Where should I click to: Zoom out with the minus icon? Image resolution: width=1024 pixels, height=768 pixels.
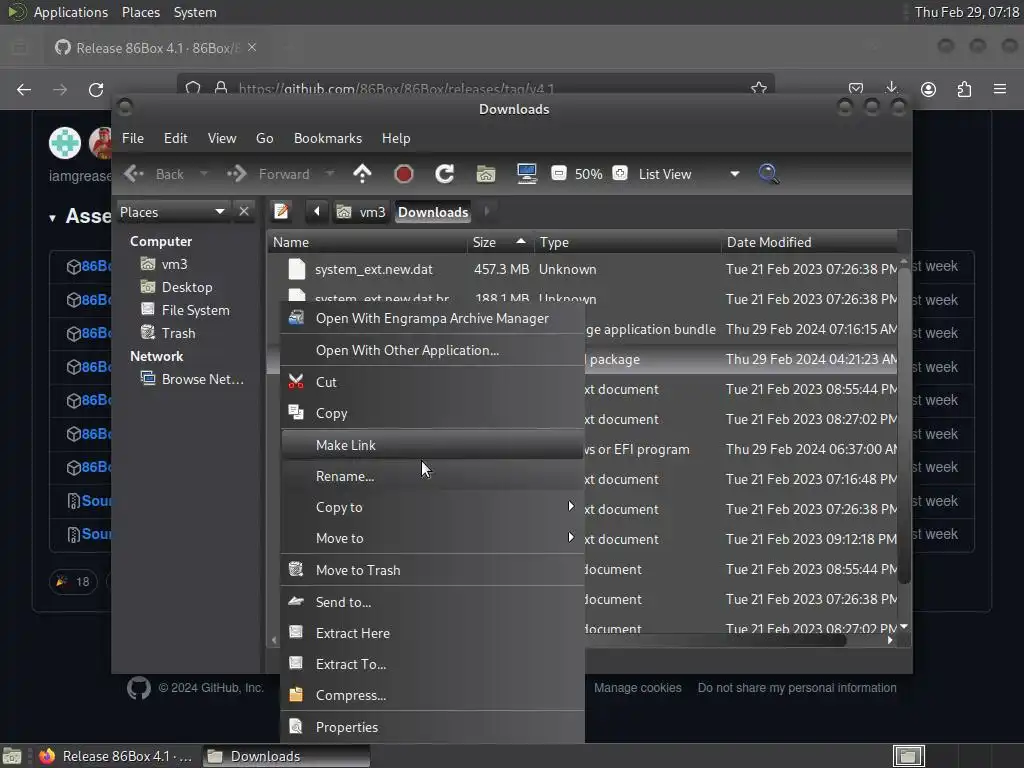click(x=558, y=174)
